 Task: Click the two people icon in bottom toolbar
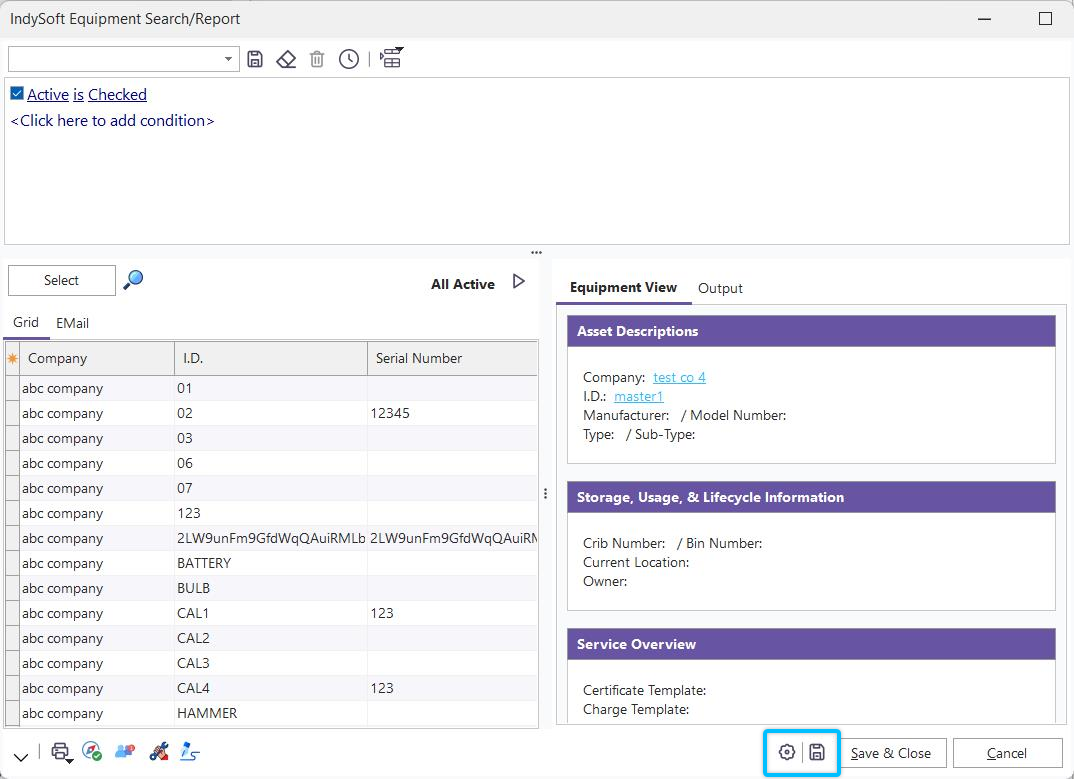pyautogui.click(x=125, y=752)
